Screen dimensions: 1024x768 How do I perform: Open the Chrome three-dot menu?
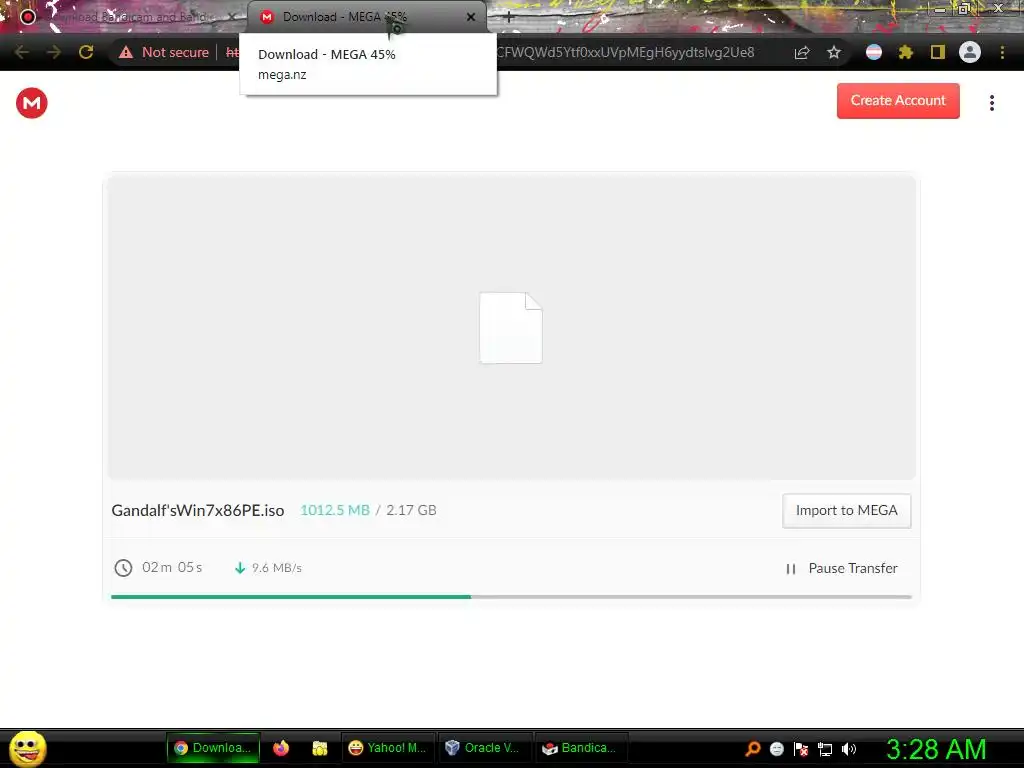tap(1002, 52)
